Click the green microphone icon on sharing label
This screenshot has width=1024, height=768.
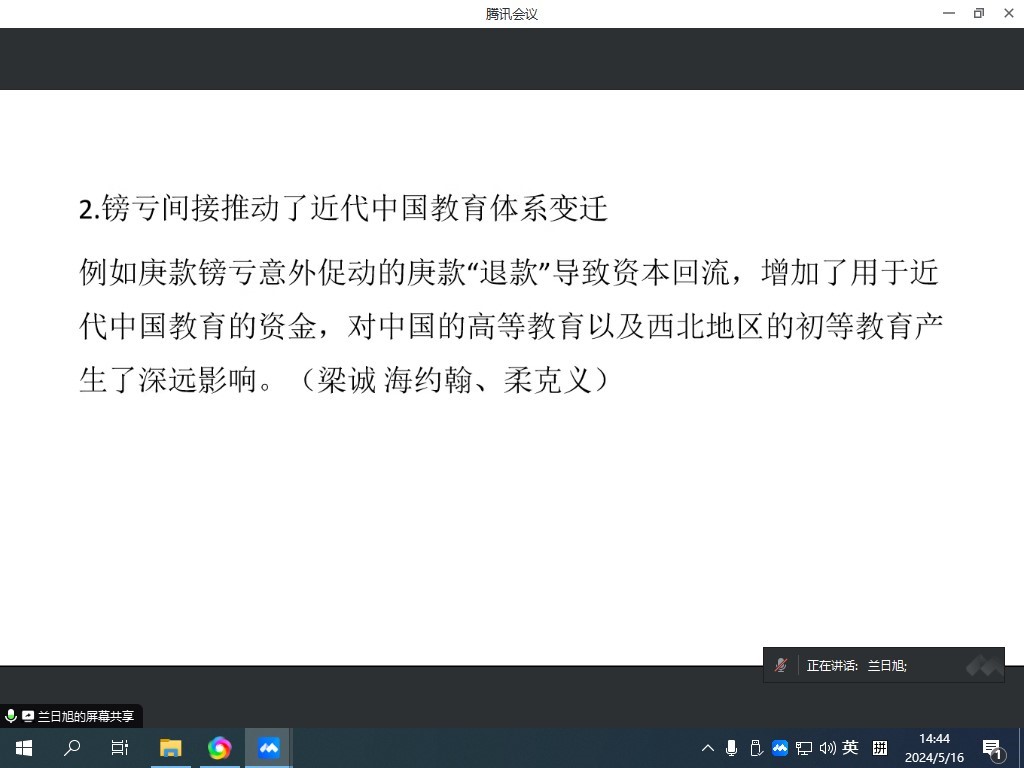(x=11, y=716)
